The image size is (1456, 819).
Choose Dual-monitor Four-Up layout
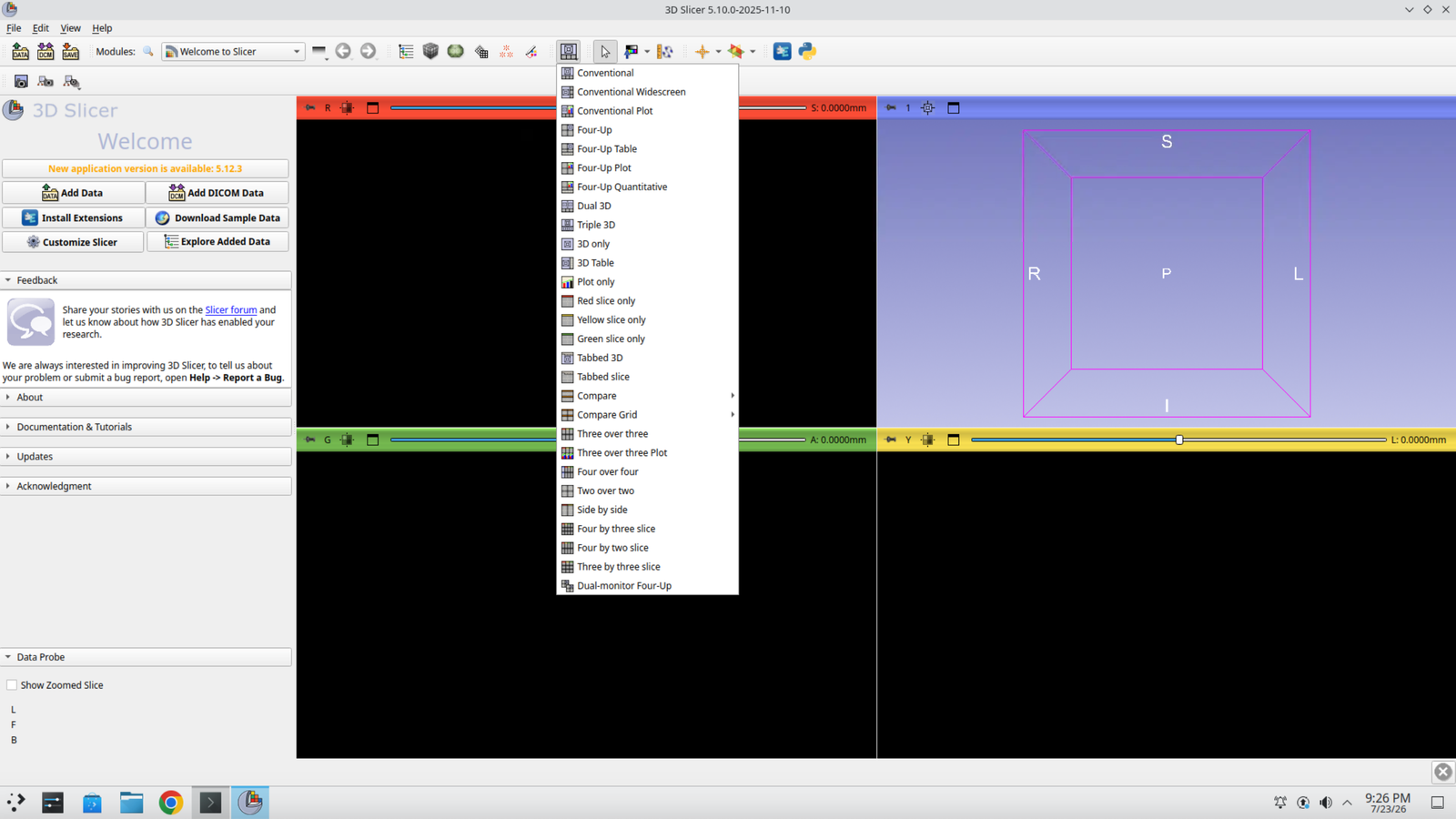pos(647,586)
